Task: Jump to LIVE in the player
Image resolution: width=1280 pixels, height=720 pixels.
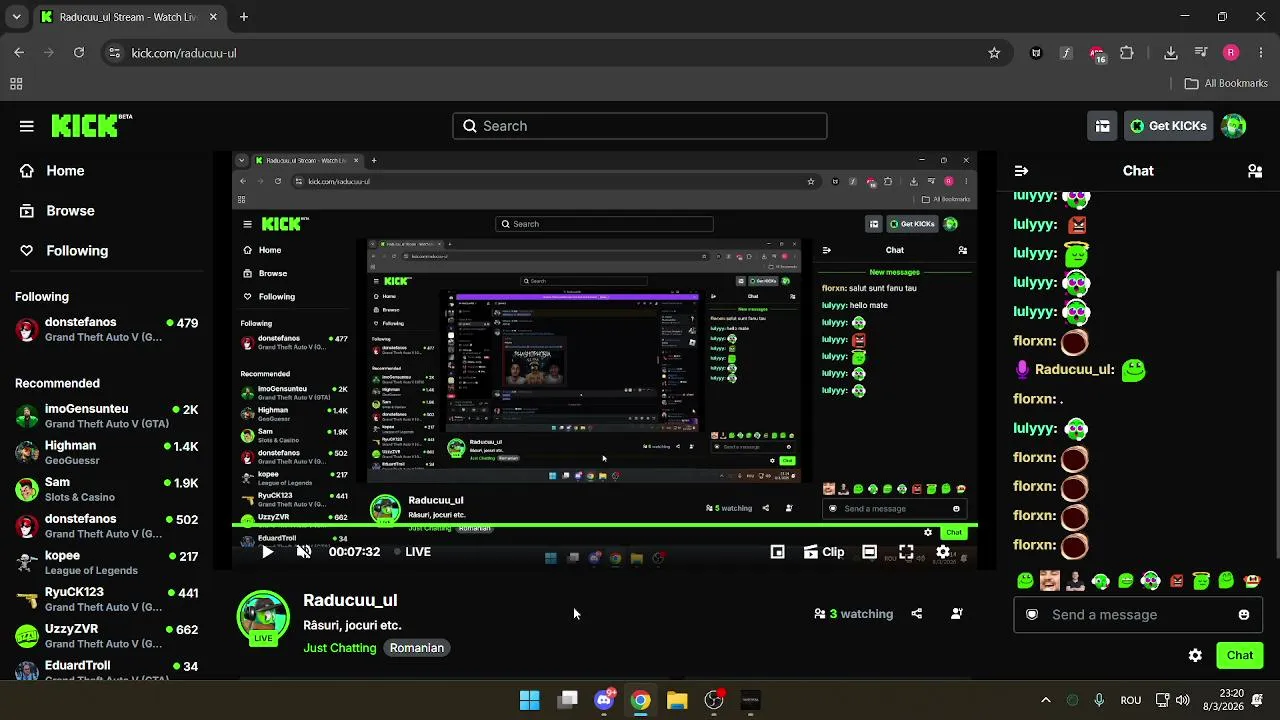Action: (x=412, y=552)
